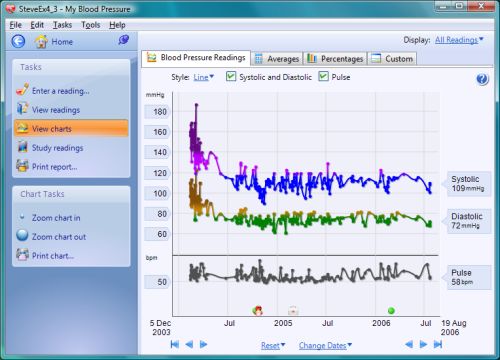Viewport: 500px width, 360px height.
Task: Click the 50 bpm axis value
Action: pos(157,282)
